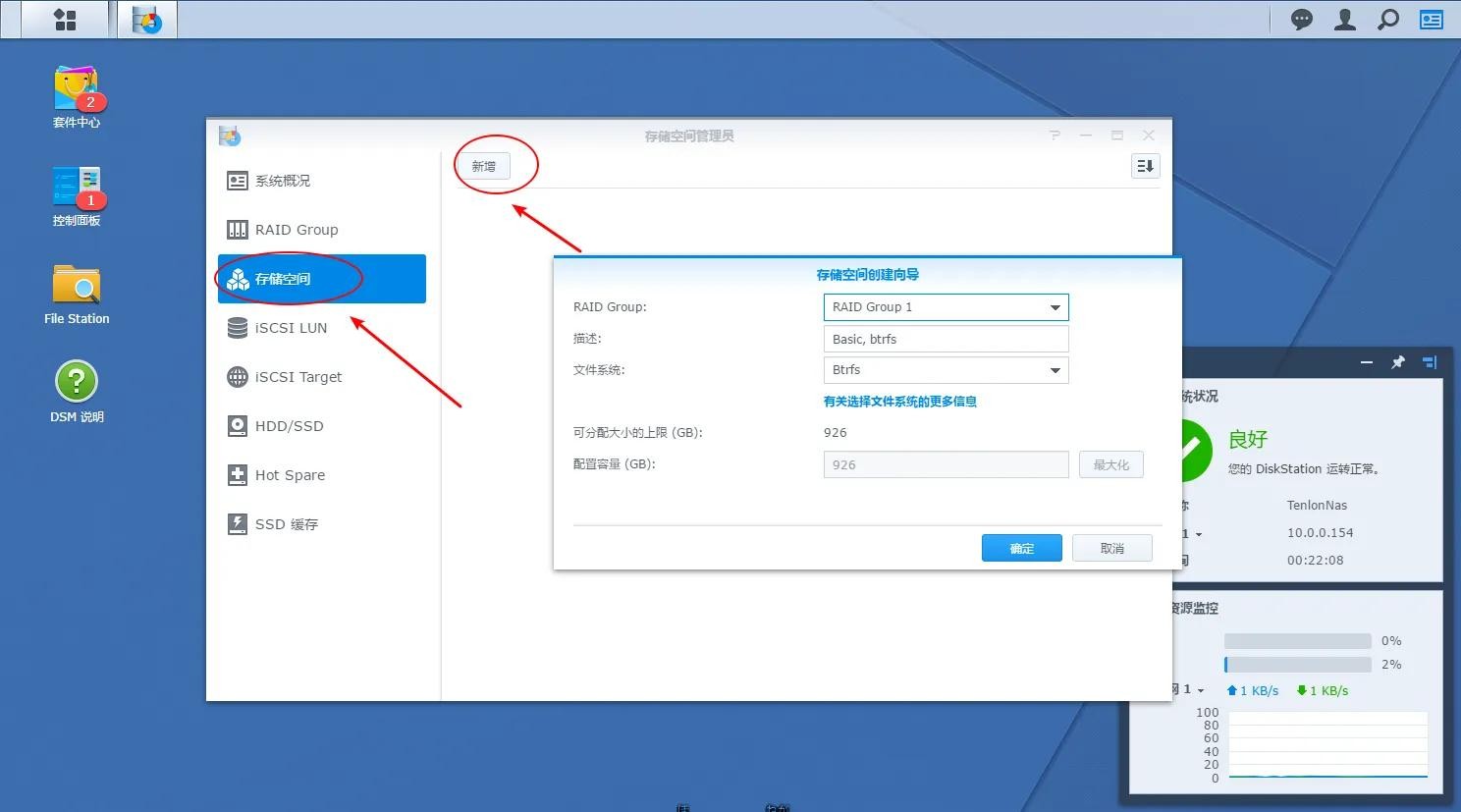Toggle the widgets panel icon
The height and width of the screenshot is (812, 1461).
[1432, 20]
